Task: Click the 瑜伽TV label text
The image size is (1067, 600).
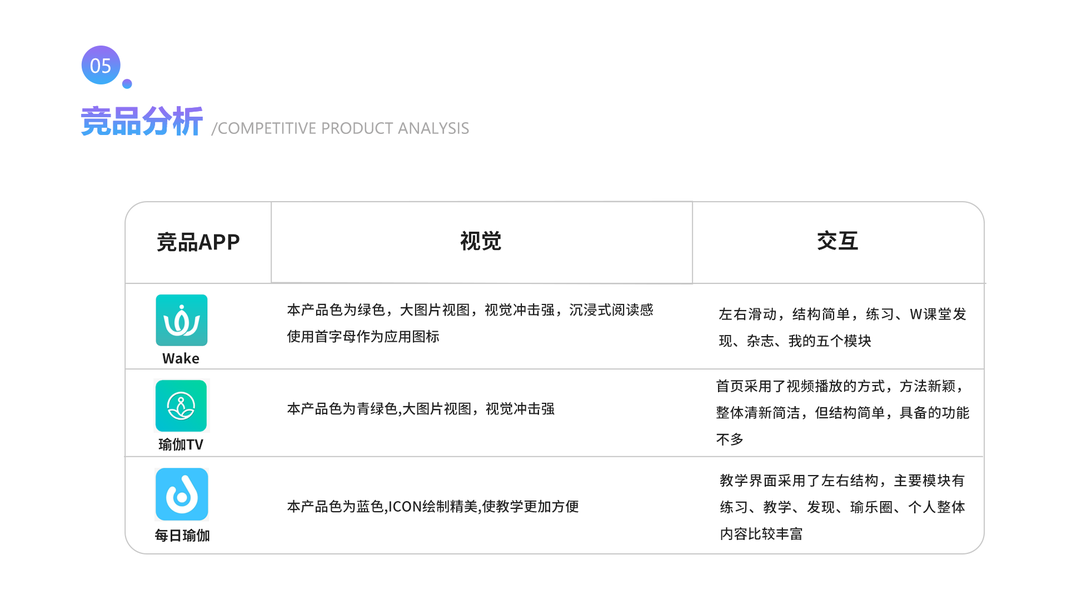Action: click(181, 444)
